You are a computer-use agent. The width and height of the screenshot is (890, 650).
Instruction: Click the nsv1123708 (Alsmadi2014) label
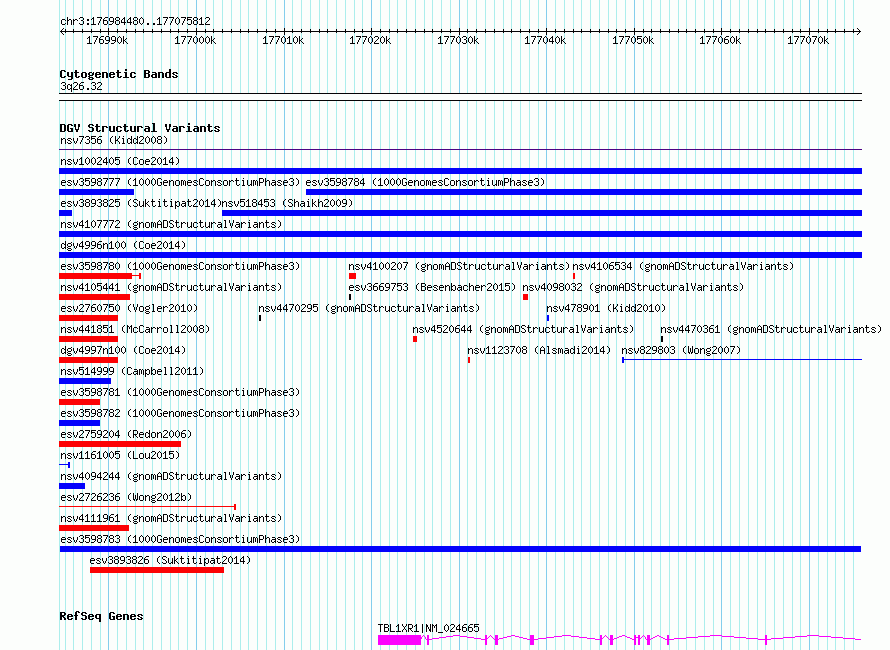(539, 350)
